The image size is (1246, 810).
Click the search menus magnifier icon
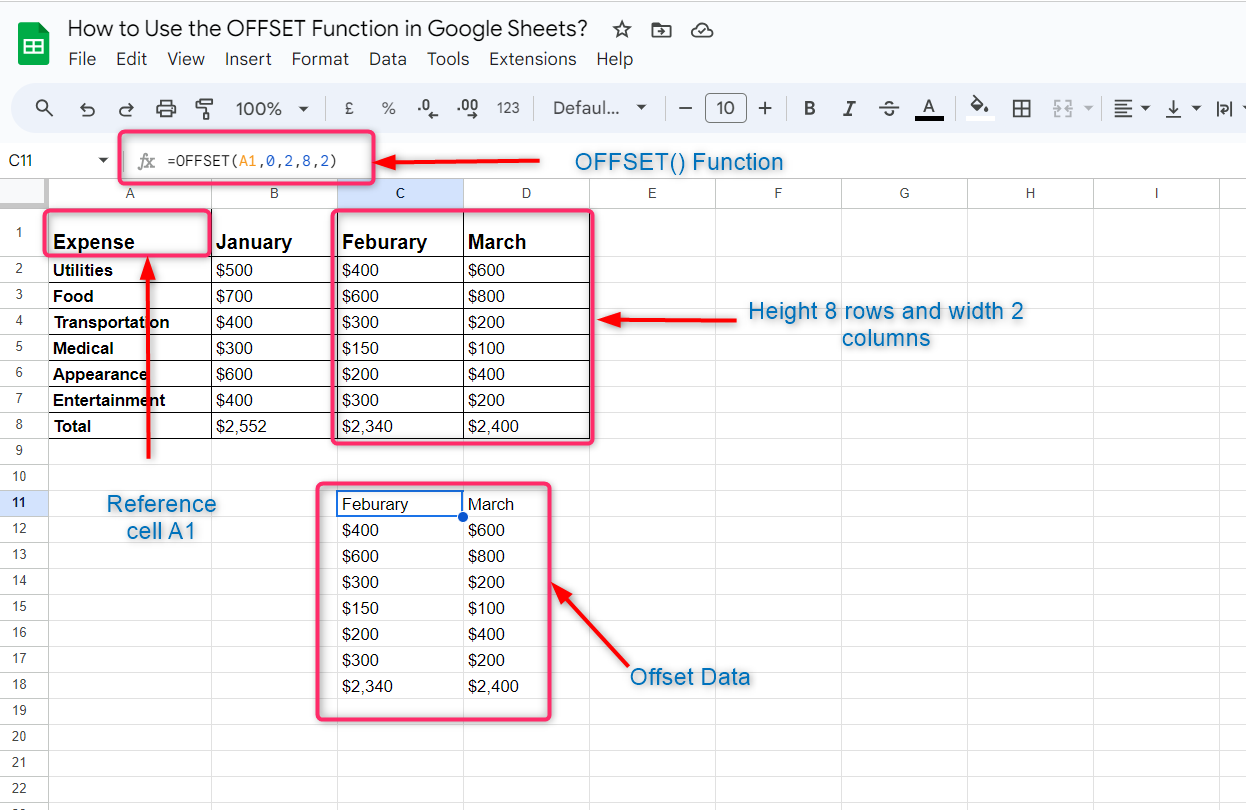44,108
